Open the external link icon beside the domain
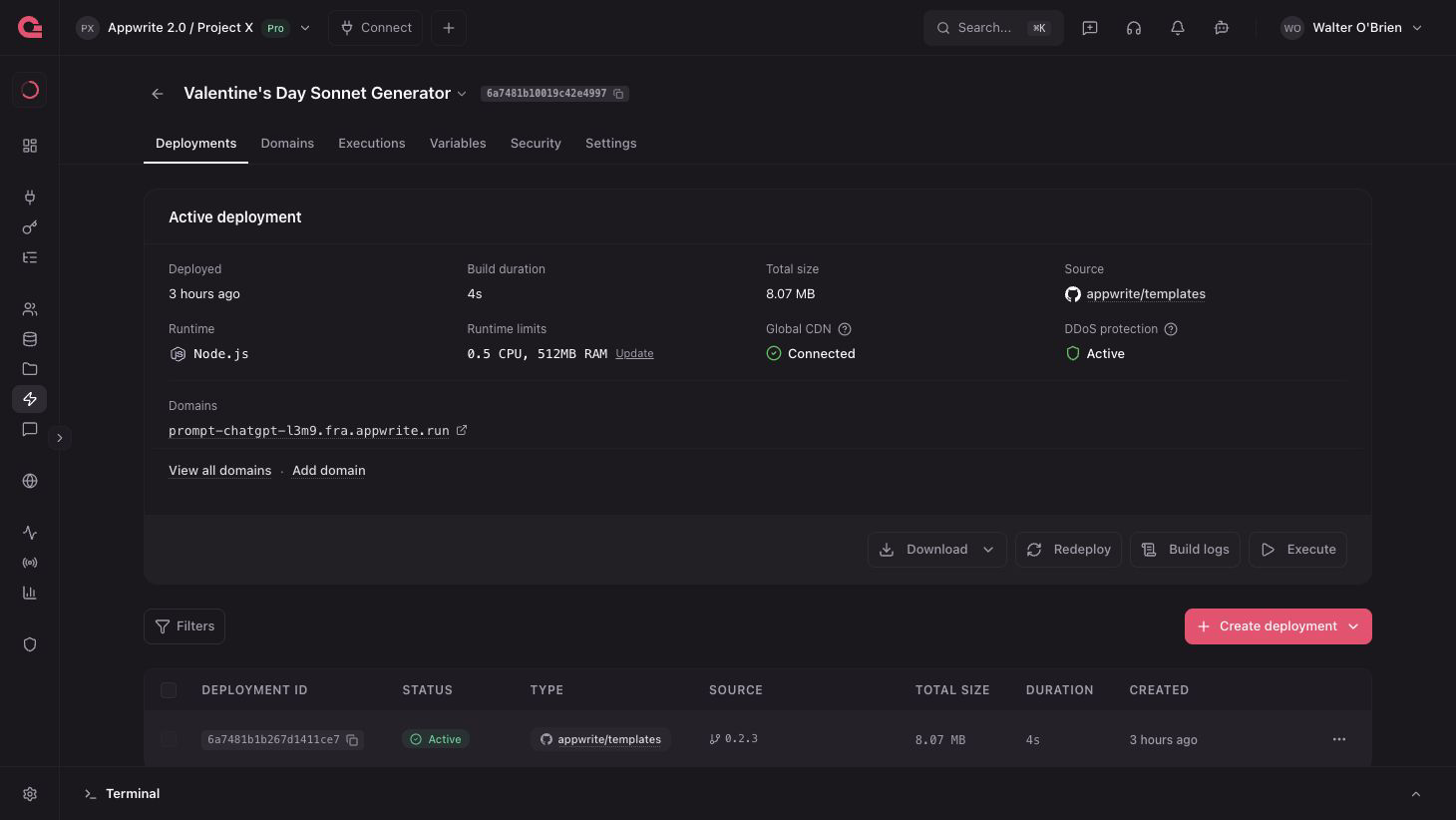 [x=462, y=431]
